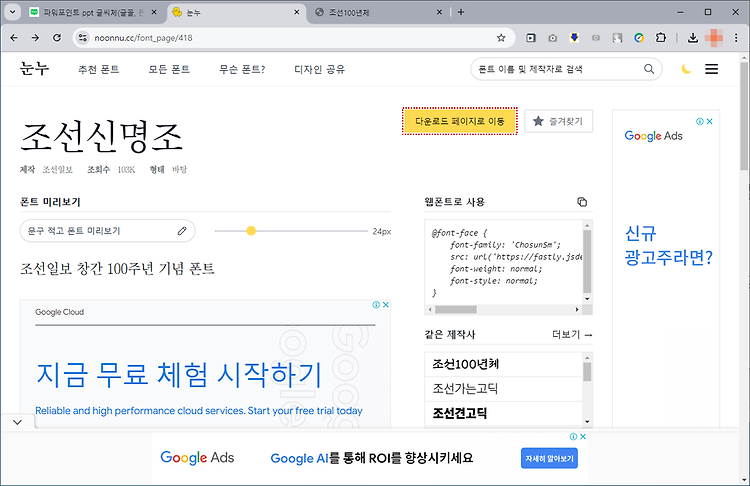Toggle dark mode with moon icon
The width and height of the screenshot is (750, 486).
[686, 69]
